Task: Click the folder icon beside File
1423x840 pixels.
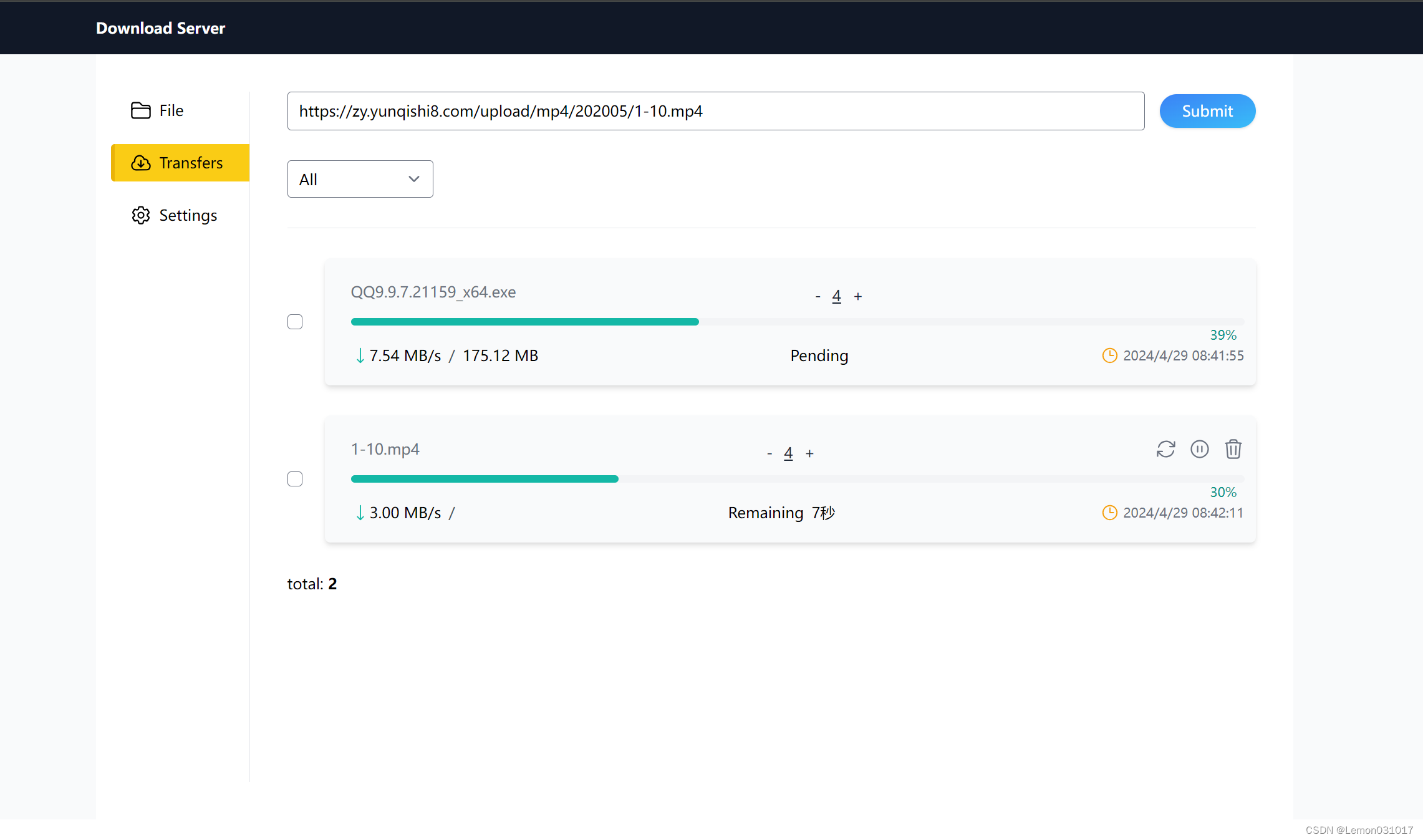Action: click(140, 110)
